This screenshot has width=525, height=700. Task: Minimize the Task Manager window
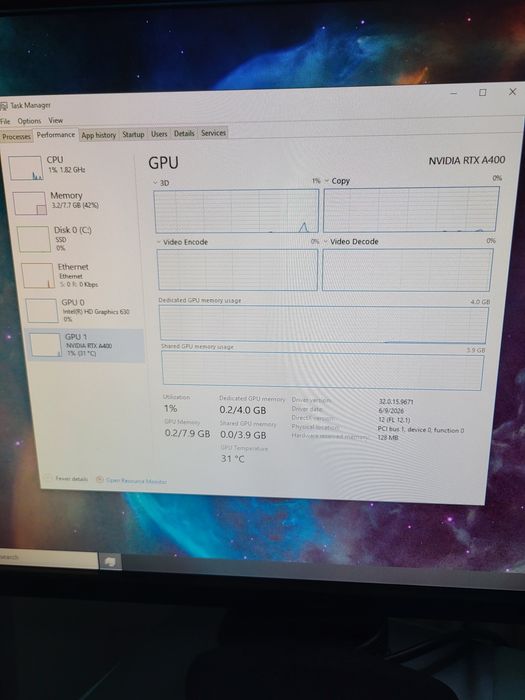tap(454, 93)
